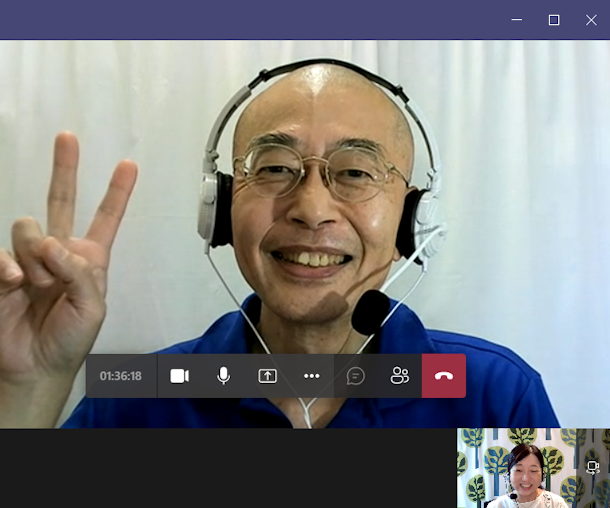The image size is (610, 508).
Task: Turn off the video camera
Action: [x=179, y=376]
